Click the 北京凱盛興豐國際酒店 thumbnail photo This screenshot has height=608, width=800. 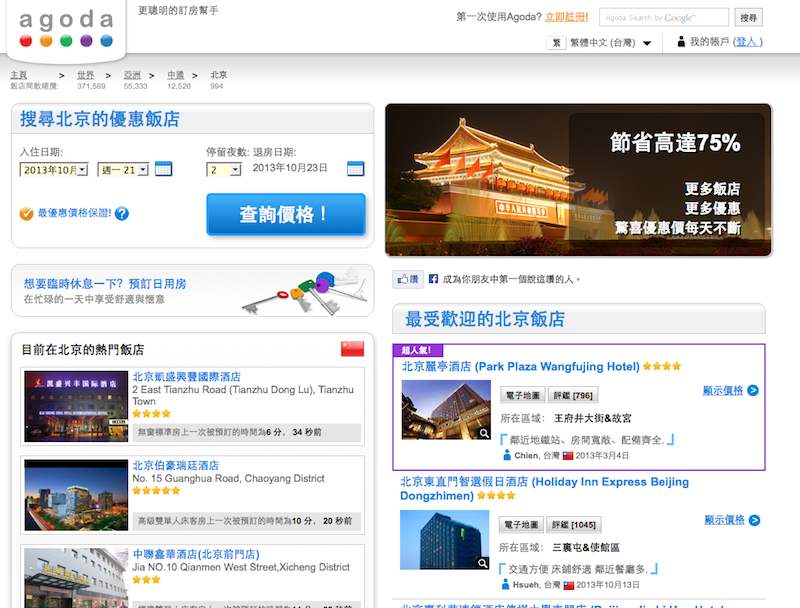coord(76,406)
